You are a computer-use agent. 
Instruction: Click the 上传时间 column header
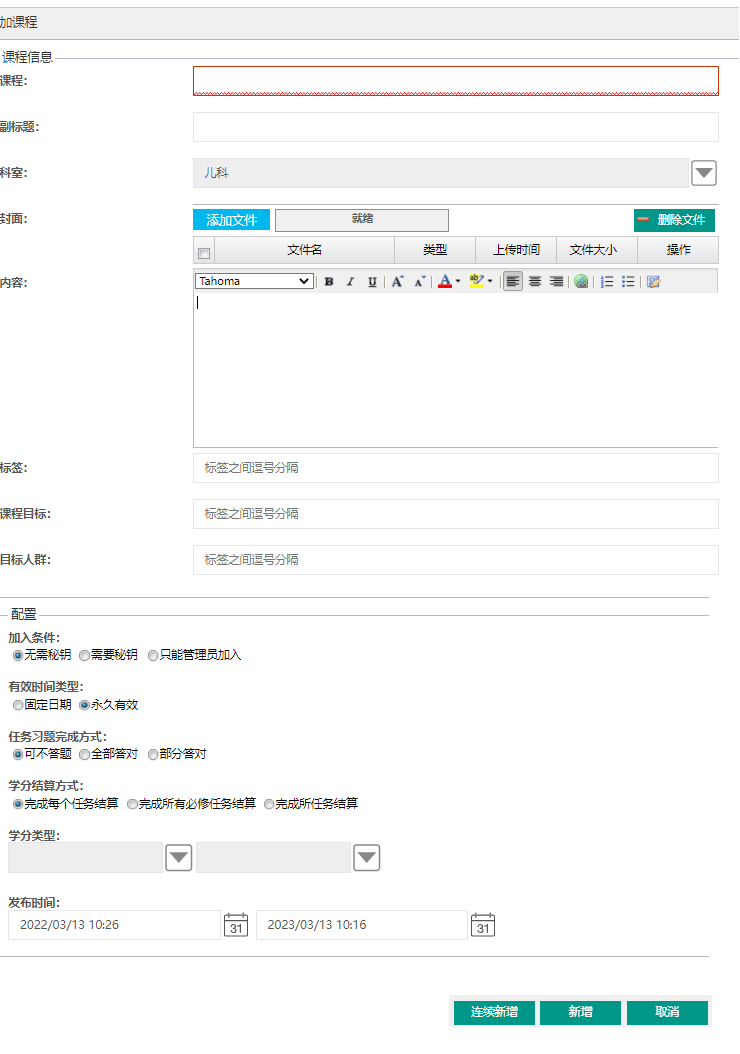[x=516, y=250]
